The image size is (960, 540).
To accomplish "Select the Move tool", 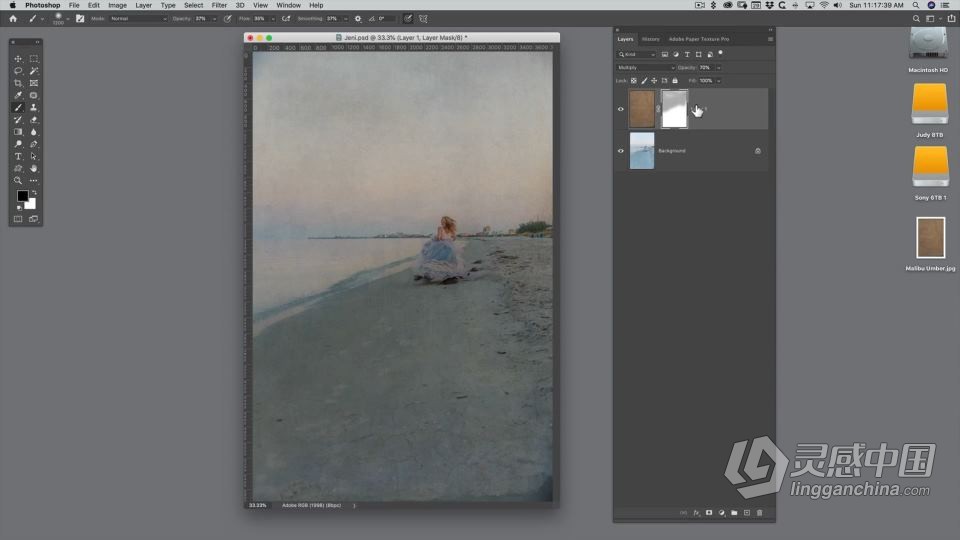I will 18,59.
